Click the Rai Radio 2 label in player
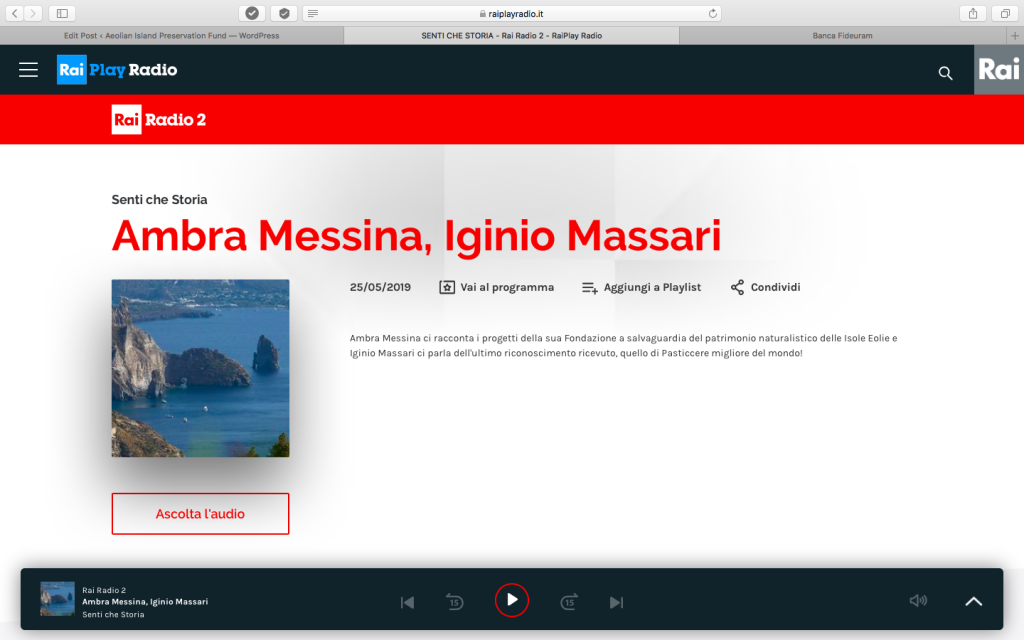This screenshot has width=1024, height=640. tap(104, 590)
